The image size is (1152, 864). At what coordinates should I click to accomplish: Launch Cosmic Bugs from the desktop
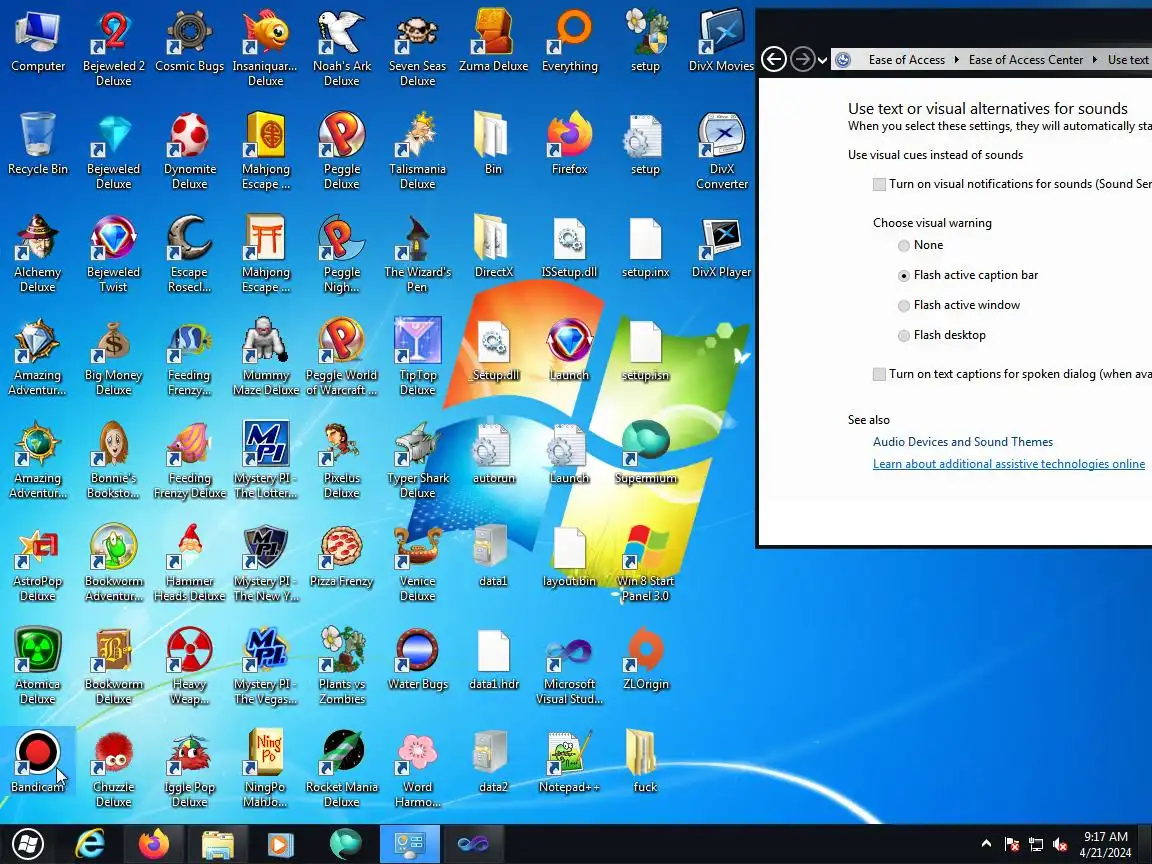190,40
